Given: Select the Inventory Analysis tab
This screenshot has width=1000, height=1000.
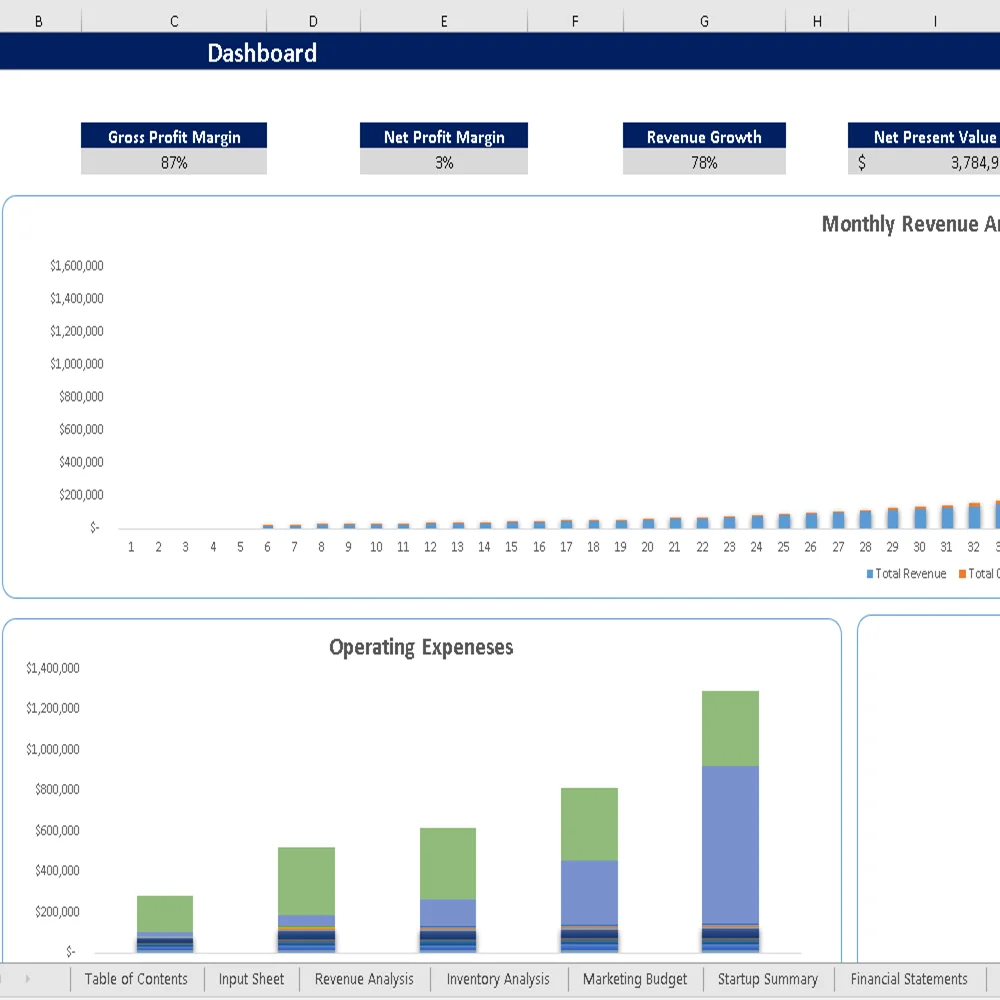Looking at the screenshot, I should pyautogui.click(x=498, y=979).
